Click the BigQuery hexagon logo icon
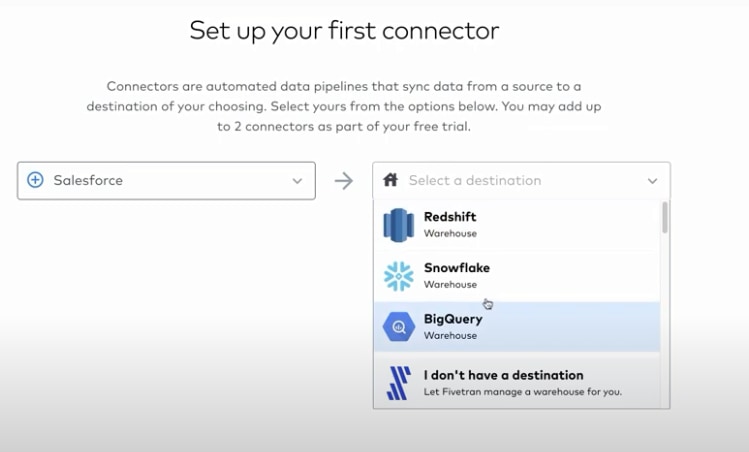Screen dimensions: 749x452 (x=398, y=327)
